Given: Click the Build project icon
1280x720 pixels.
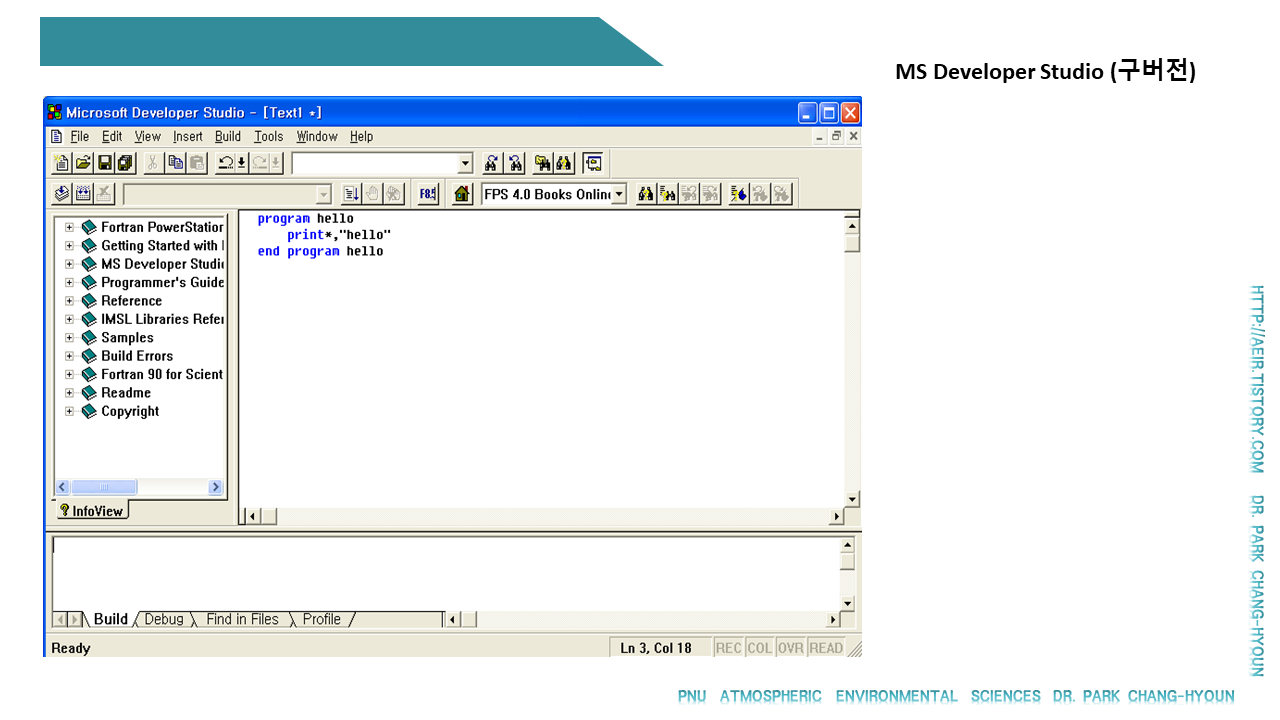Looking at the screenshot, I should 84,194.
